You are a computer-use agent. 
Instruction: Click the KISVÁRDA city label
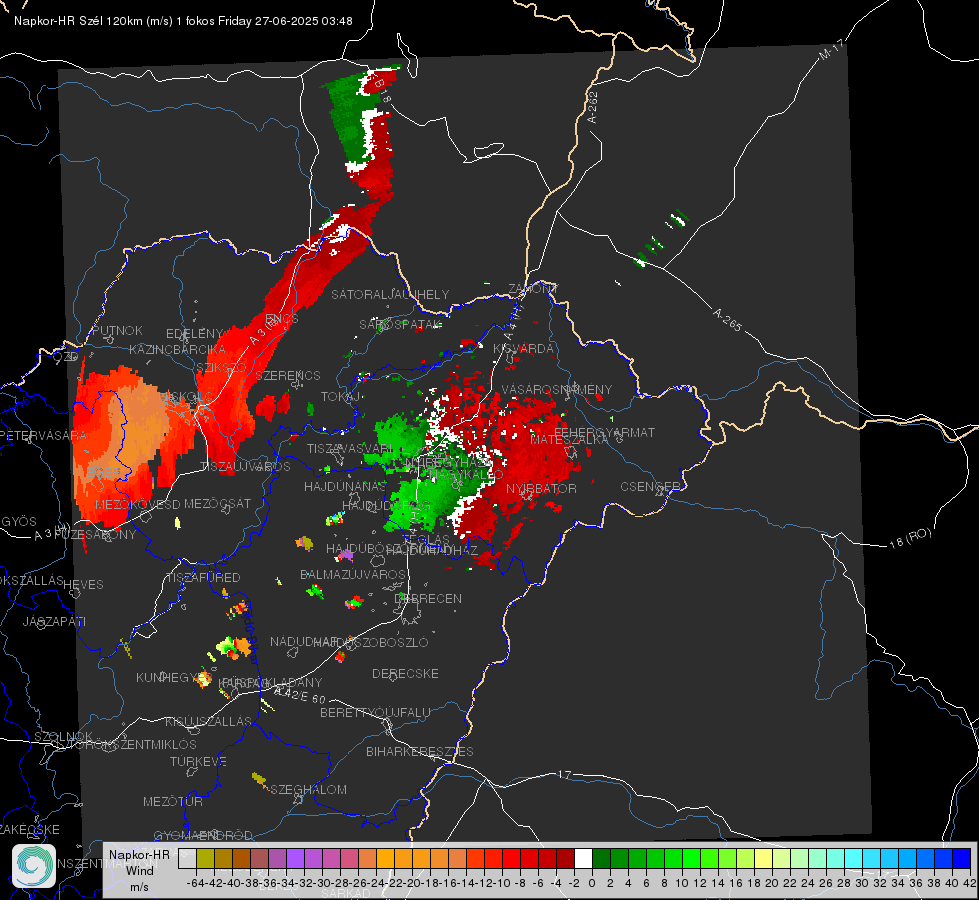coord(523,349)
